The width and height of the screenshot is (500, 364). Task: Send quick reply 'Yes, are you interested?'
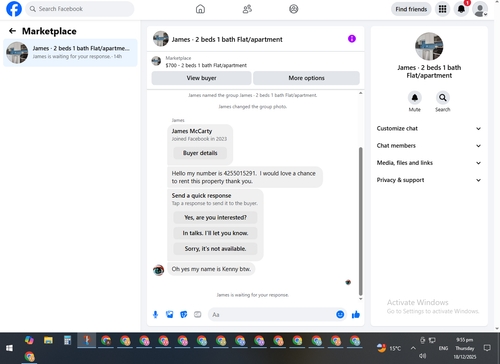point(215,218)
